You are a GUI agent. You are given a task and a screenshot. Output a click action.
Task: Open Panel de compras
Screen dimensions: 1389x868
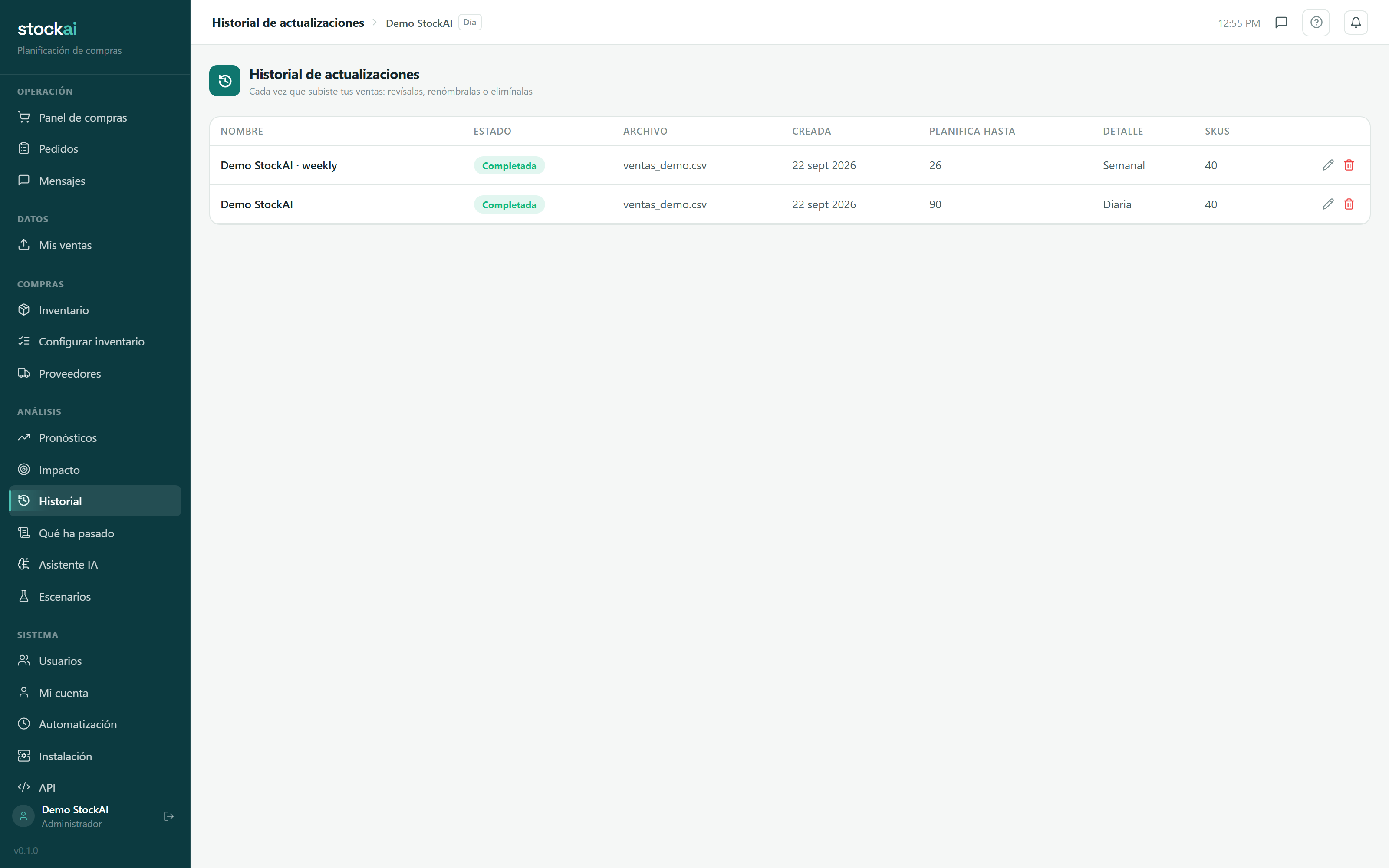pos(95,117)
